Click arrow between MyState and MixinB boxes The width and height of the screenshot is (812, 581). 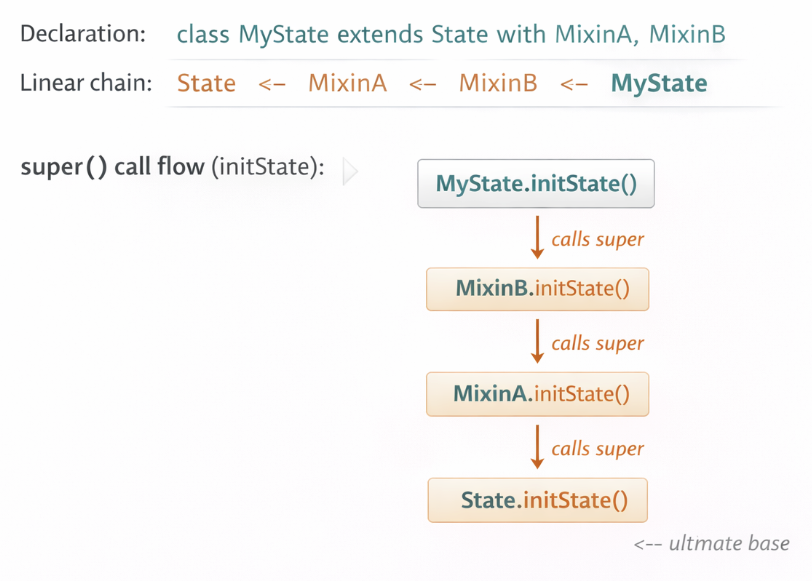point(537,237)
